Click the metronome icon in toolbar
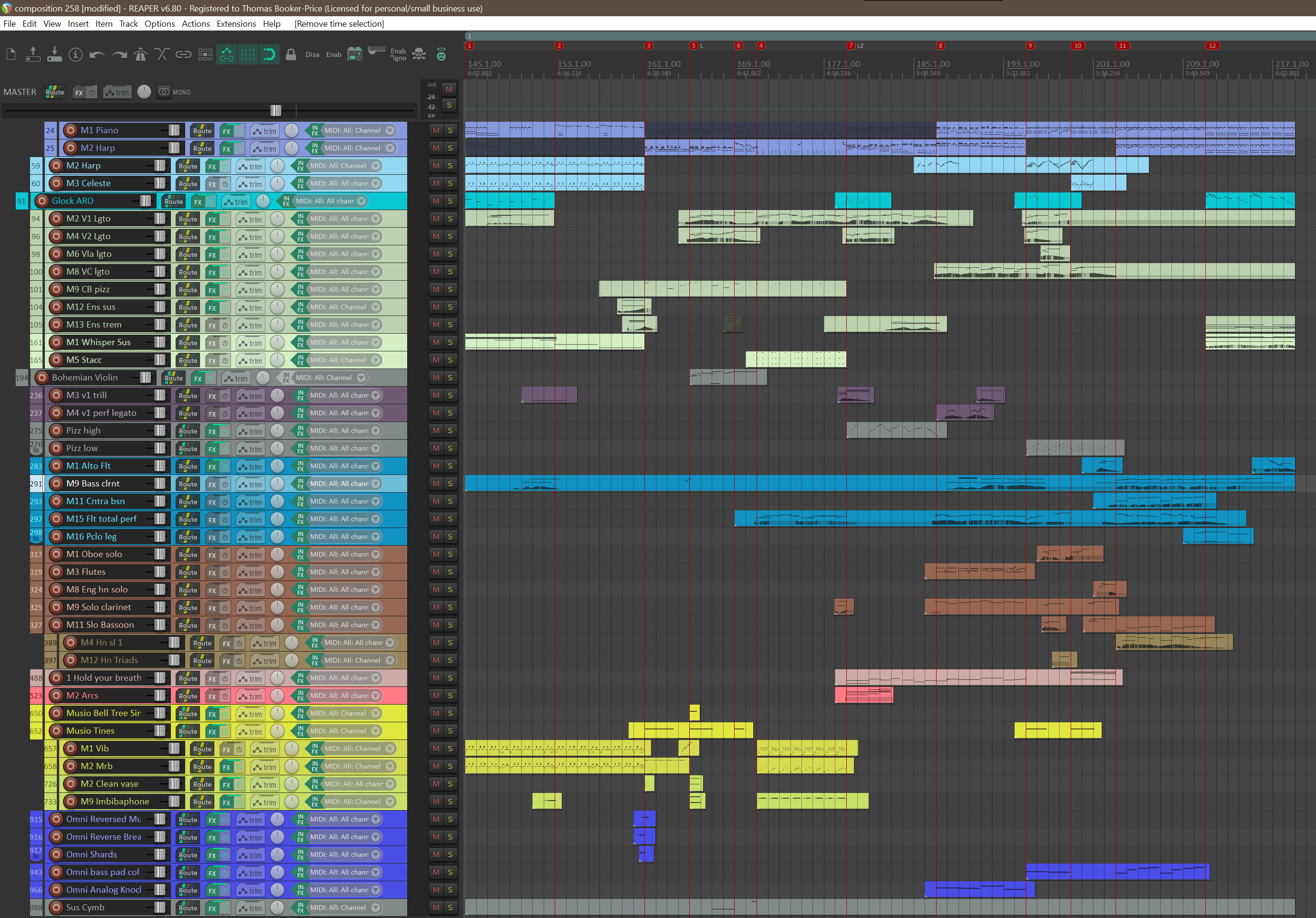Screen dimensions: 1316x918 pyautogui.click(x=140, y=54)
